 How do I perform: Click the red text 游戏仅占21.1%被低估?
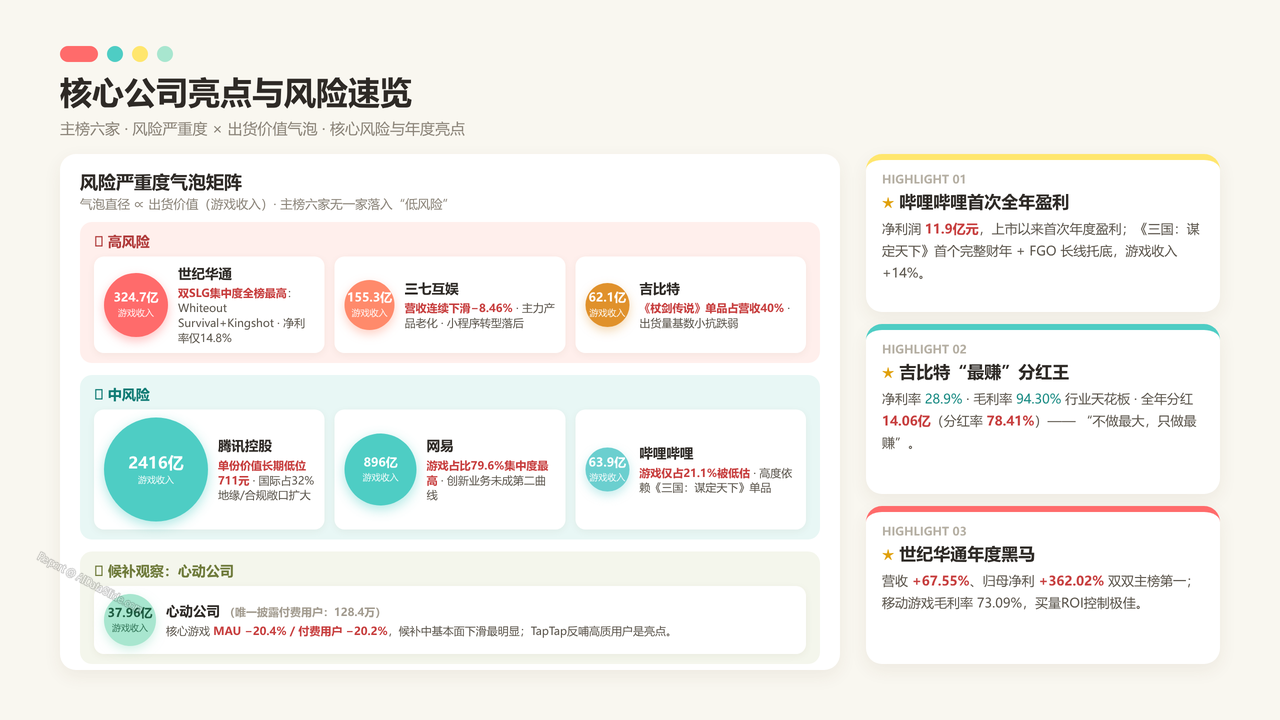pyautogui.click(x=694, y=473)
